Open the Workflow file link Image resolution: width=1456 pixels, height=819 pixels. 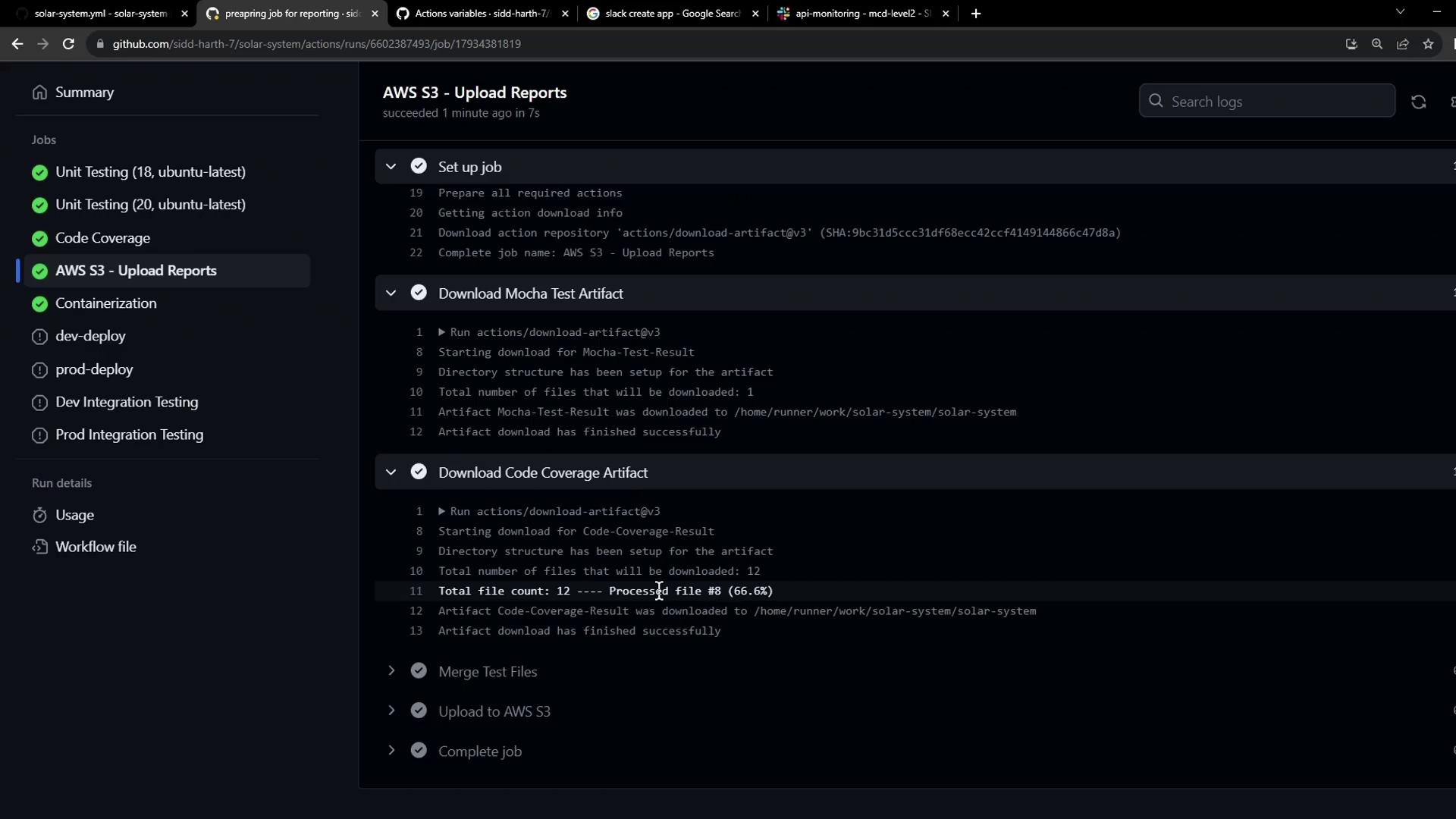[x=96, y=547]
